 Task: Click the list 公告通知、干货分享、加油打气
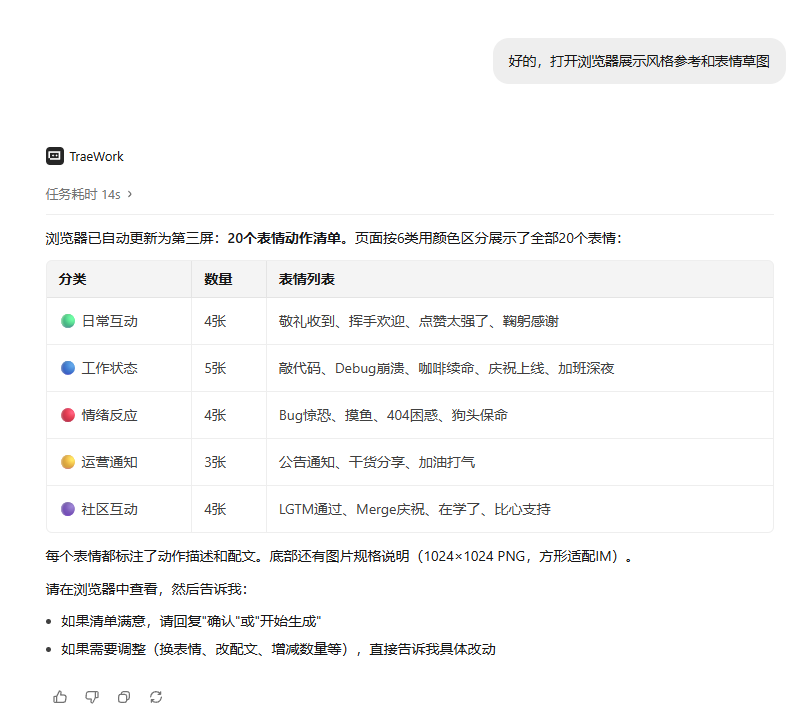(x=377, y=462)
